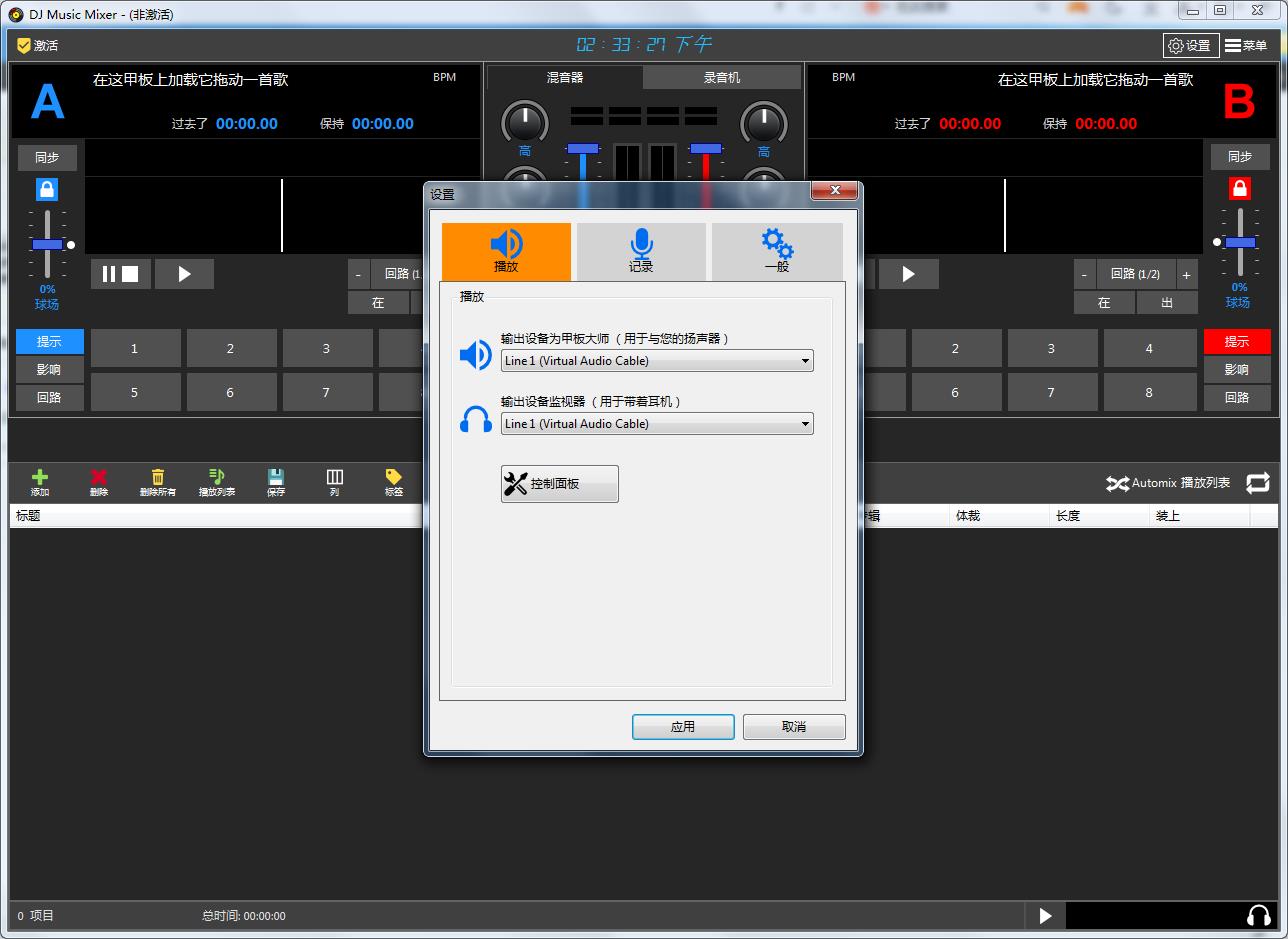Toggle the repeat playlist loop icon

1258,483
